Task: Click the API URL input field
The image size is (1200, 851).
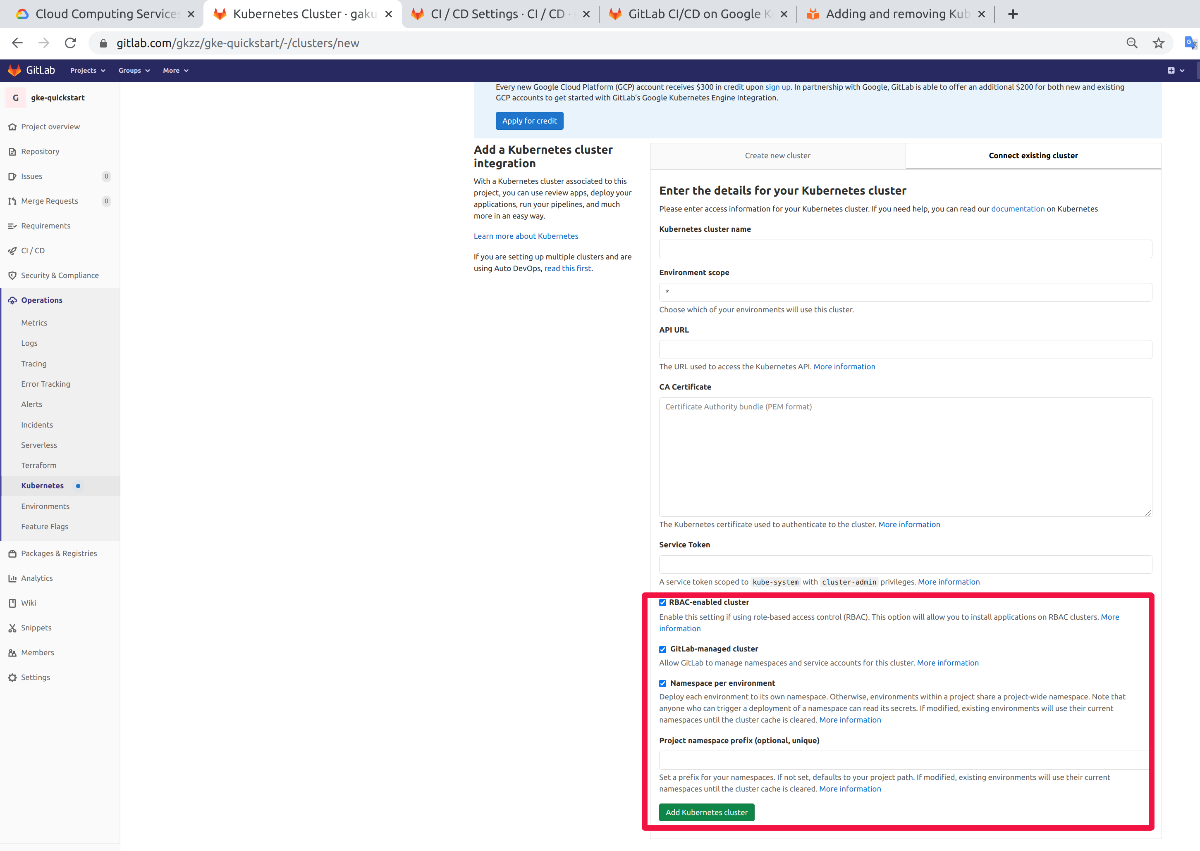Action: [x=906, y=349]
